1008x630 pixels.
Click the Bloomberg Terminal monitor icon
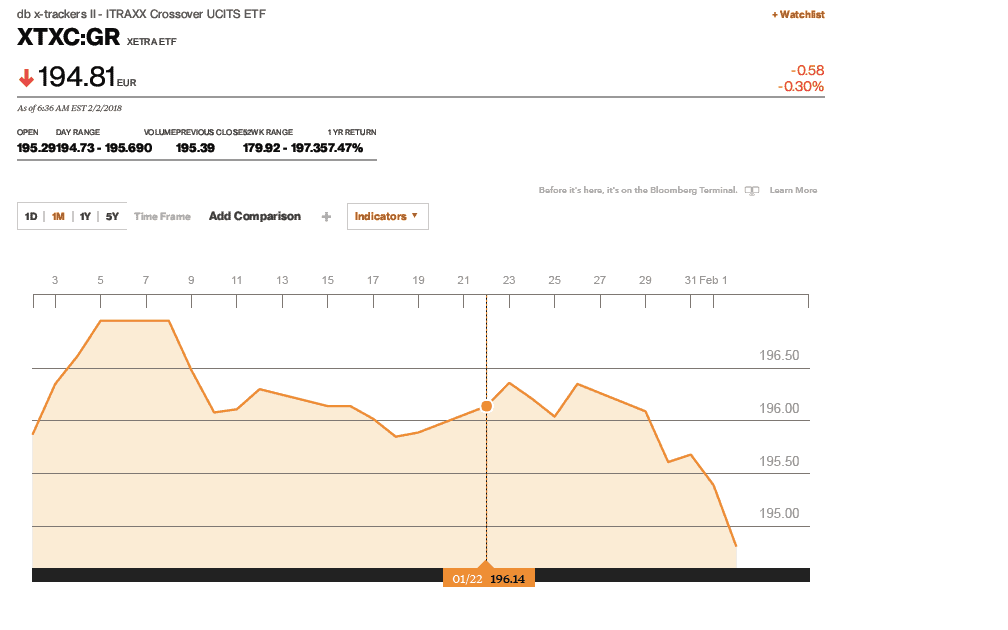(x=752, y=190)
